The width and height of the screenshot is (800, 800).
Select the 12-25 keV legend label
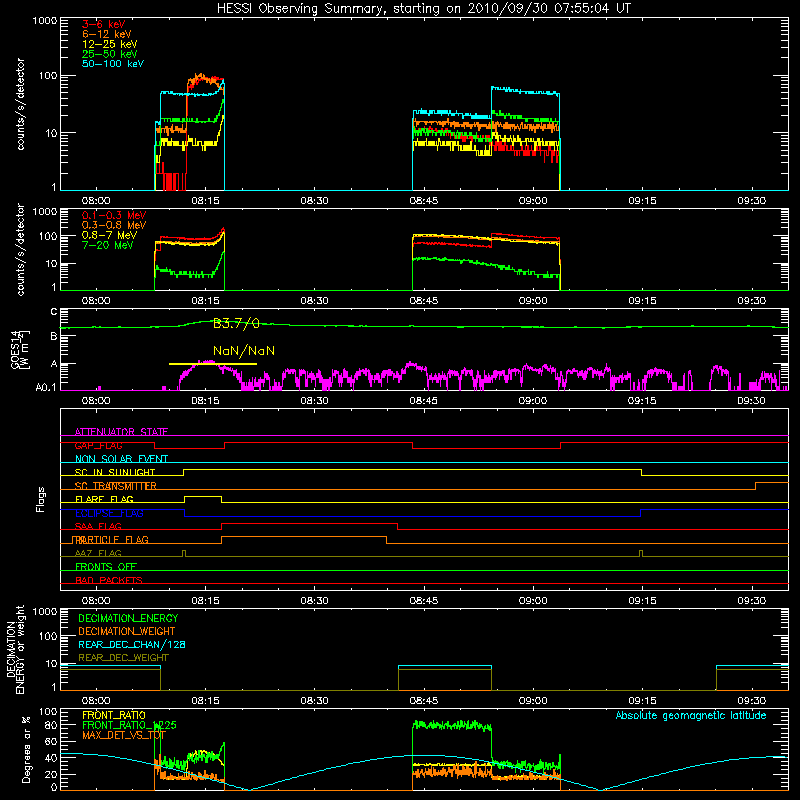tap(110, 44)
